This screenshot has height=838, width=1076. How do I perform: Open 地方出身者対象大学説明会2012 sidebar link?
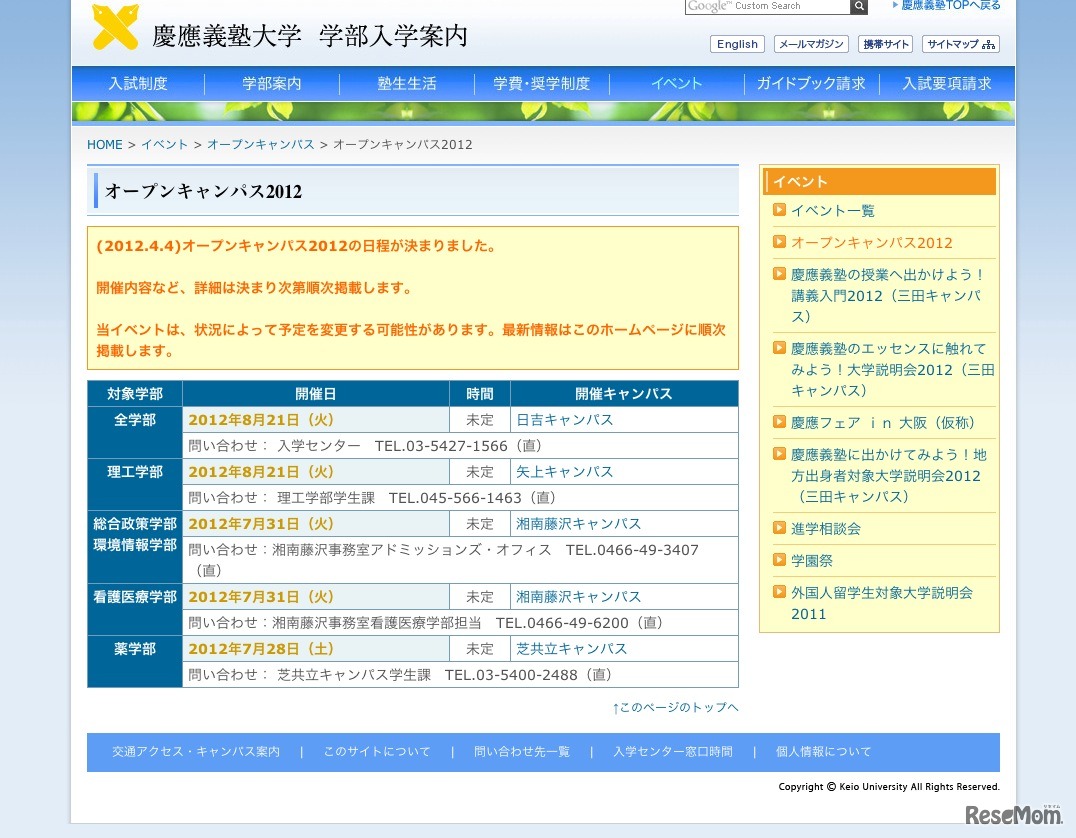click(889, 476)
